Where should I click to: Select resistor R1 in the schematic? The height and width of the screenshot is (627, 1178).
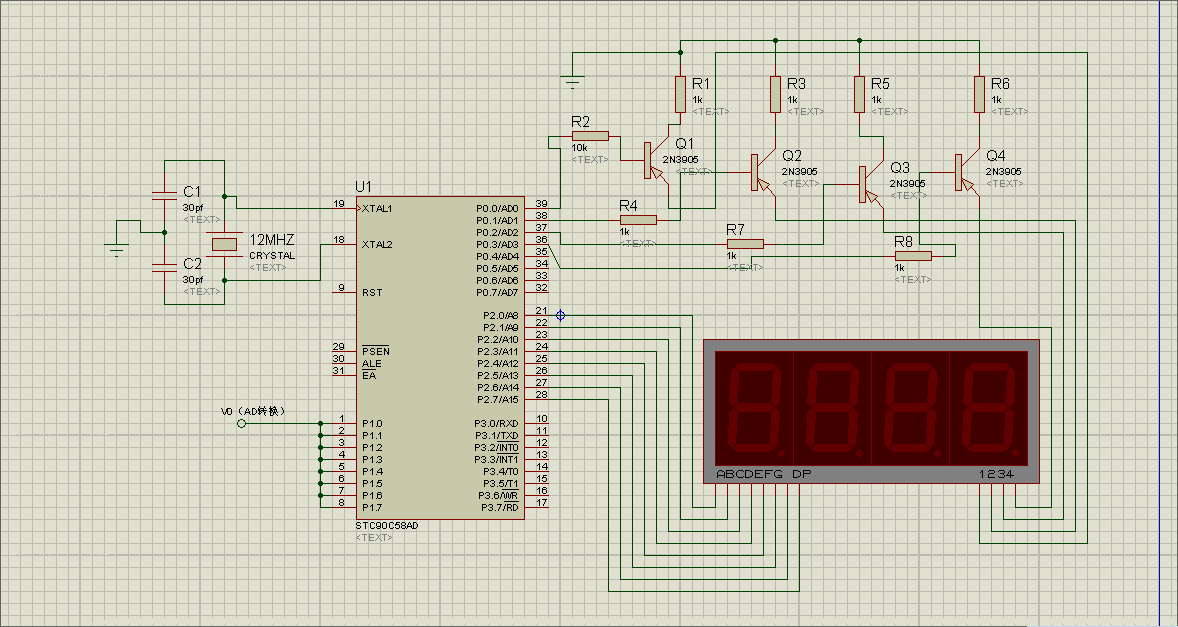[x=680, y=94]
